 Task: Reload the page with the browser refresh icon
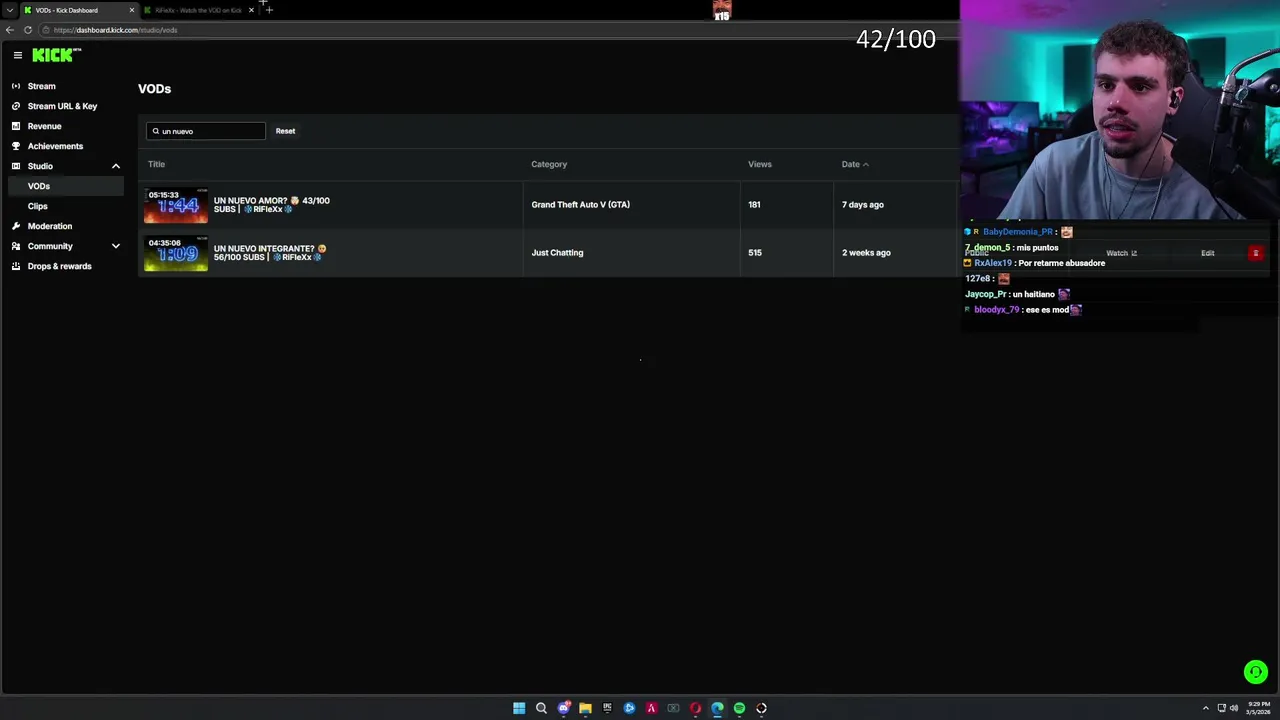(x=28, y=30)
